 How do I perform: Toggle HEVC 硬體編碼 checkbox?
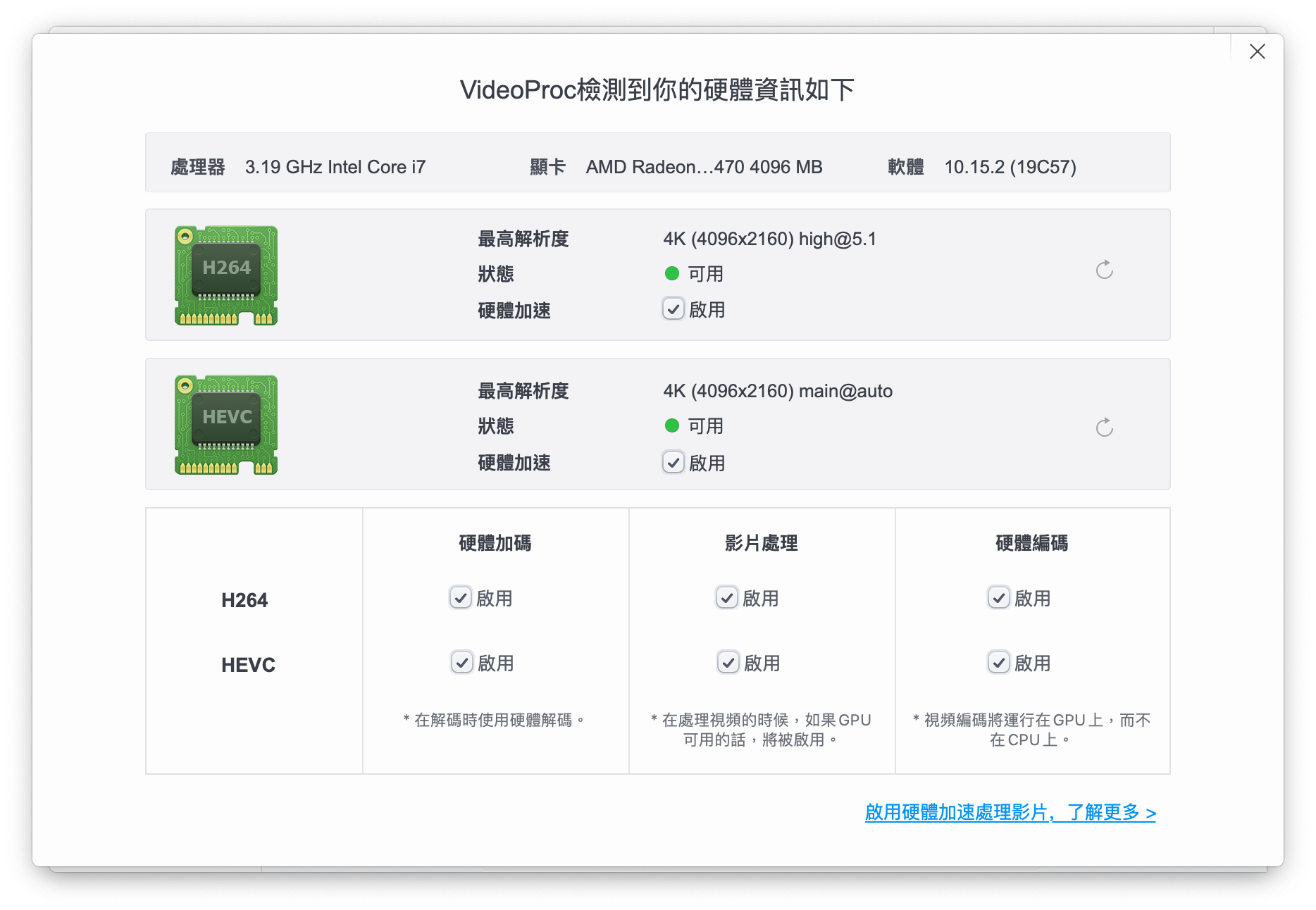point(999,663)
